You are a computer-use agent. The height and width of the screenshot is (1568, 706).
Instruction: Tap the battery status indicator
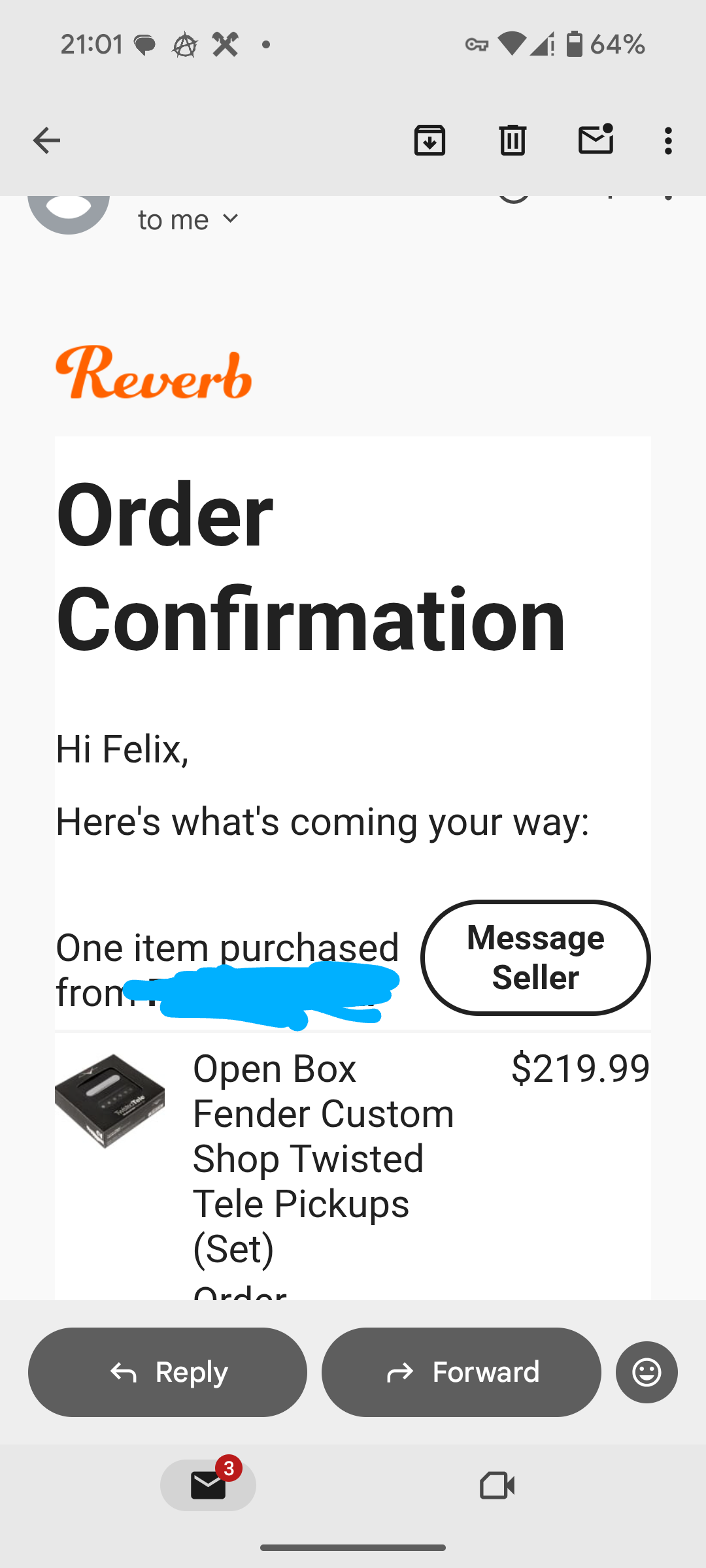click(575, 44)
